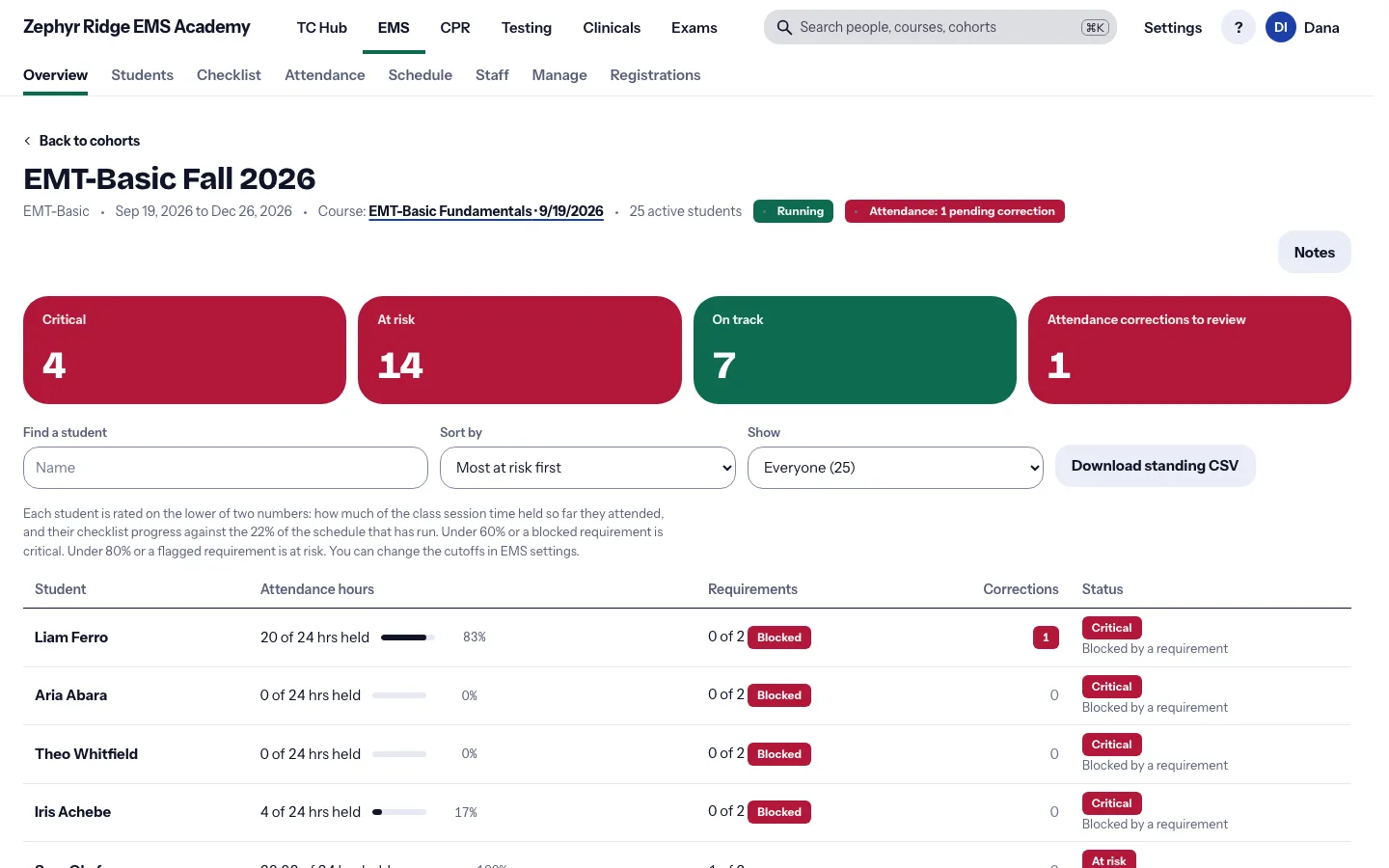Viewport: 1389px width, 868px height.
Task: Go to the Exams section
Action: tap(694, 27)
